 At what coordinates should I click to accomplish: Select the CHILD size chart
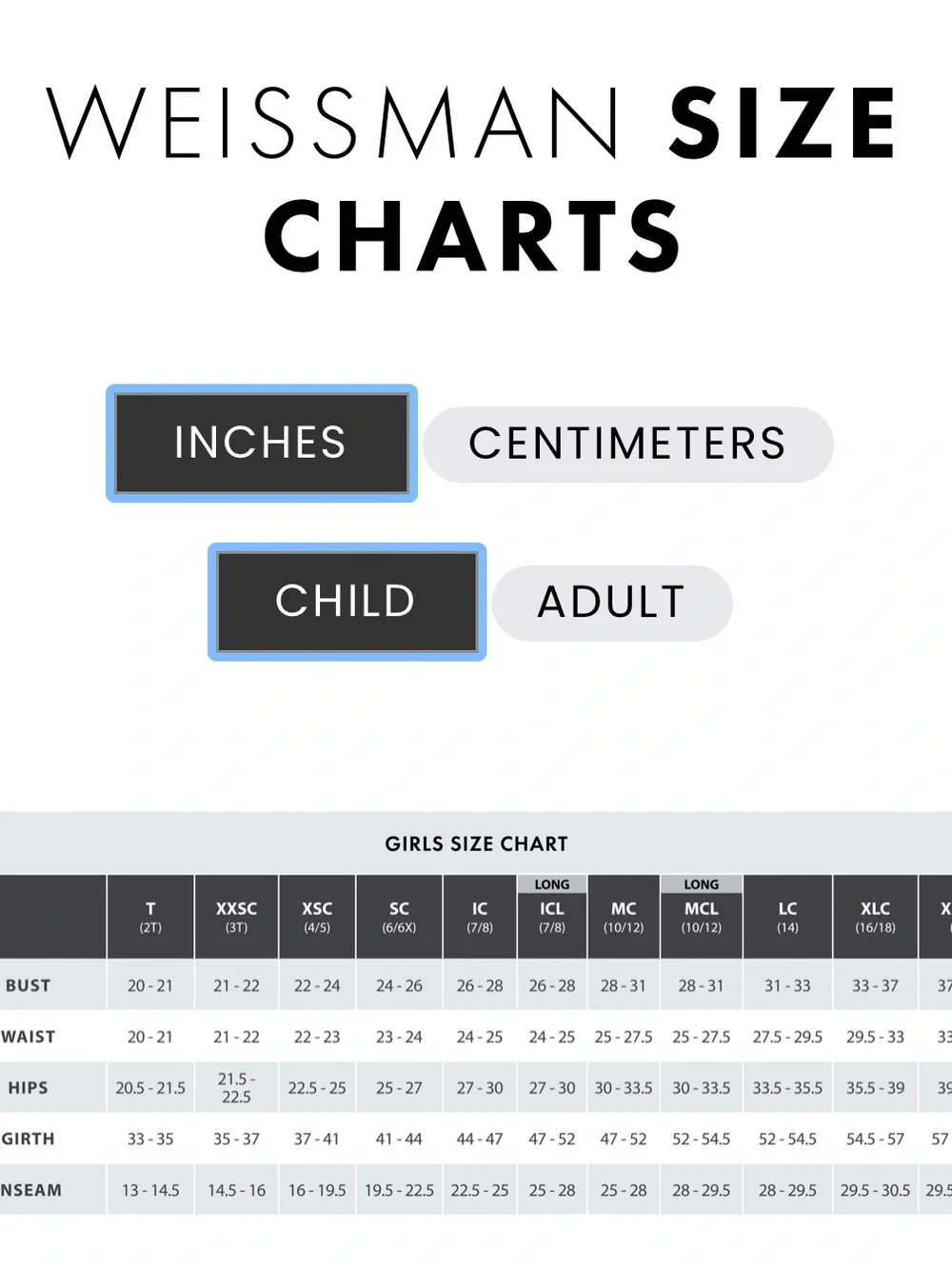coord(347,601)
